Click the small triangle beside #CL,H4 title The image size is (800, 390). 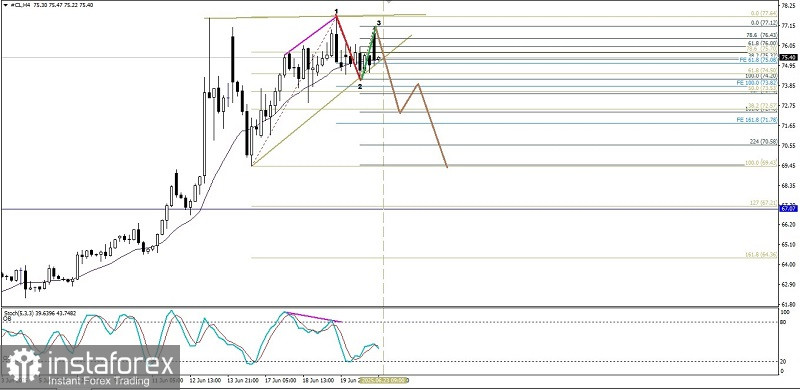(x=6, y=4)
